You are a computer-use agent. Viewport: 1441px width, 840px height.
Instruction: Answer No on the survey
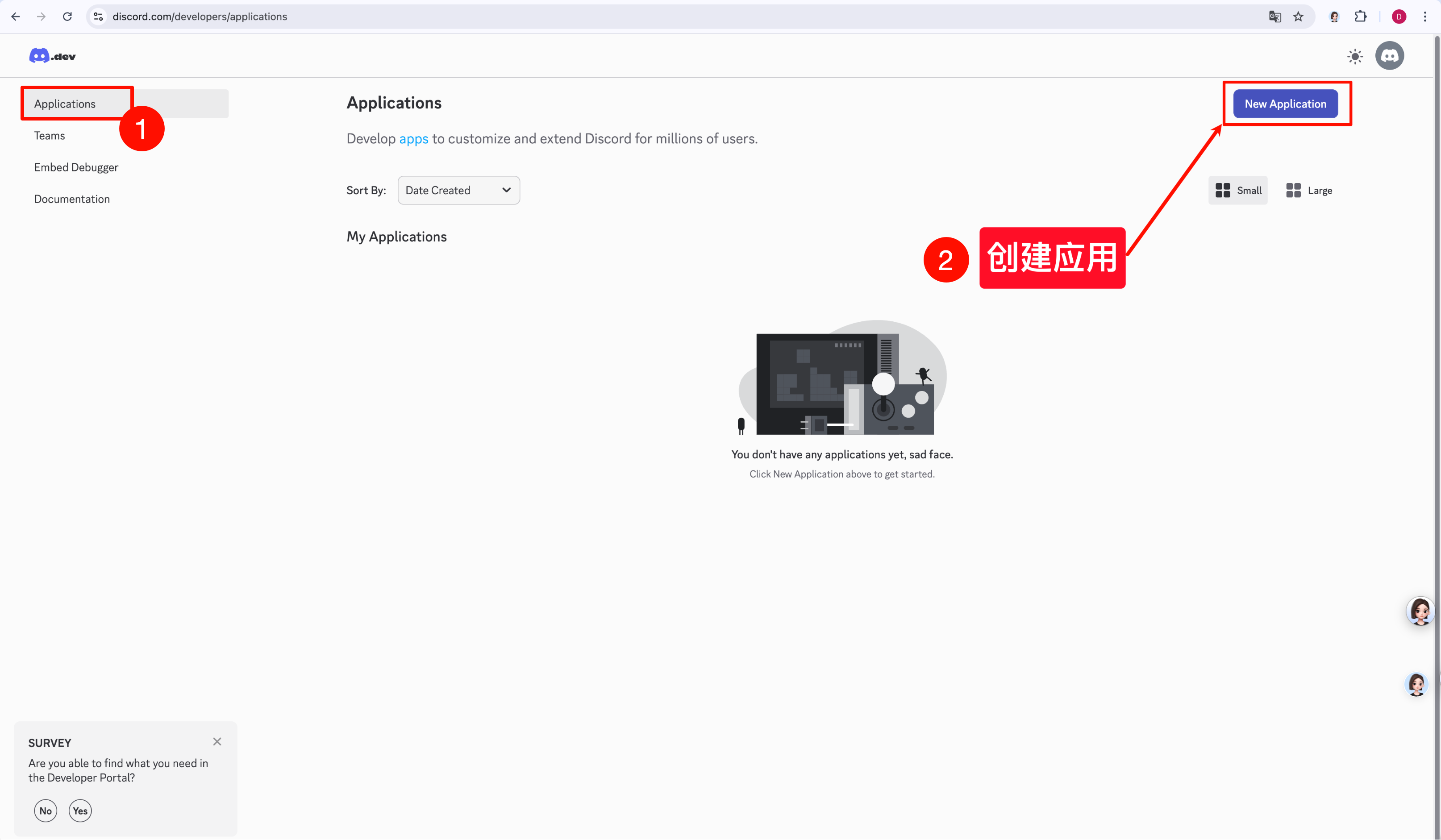[46, 810]
